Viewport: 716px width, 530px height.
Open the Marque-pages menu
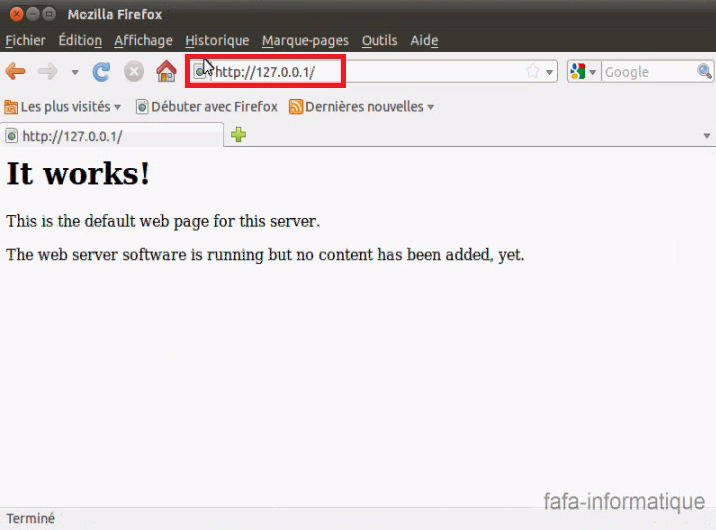(305, 41)
